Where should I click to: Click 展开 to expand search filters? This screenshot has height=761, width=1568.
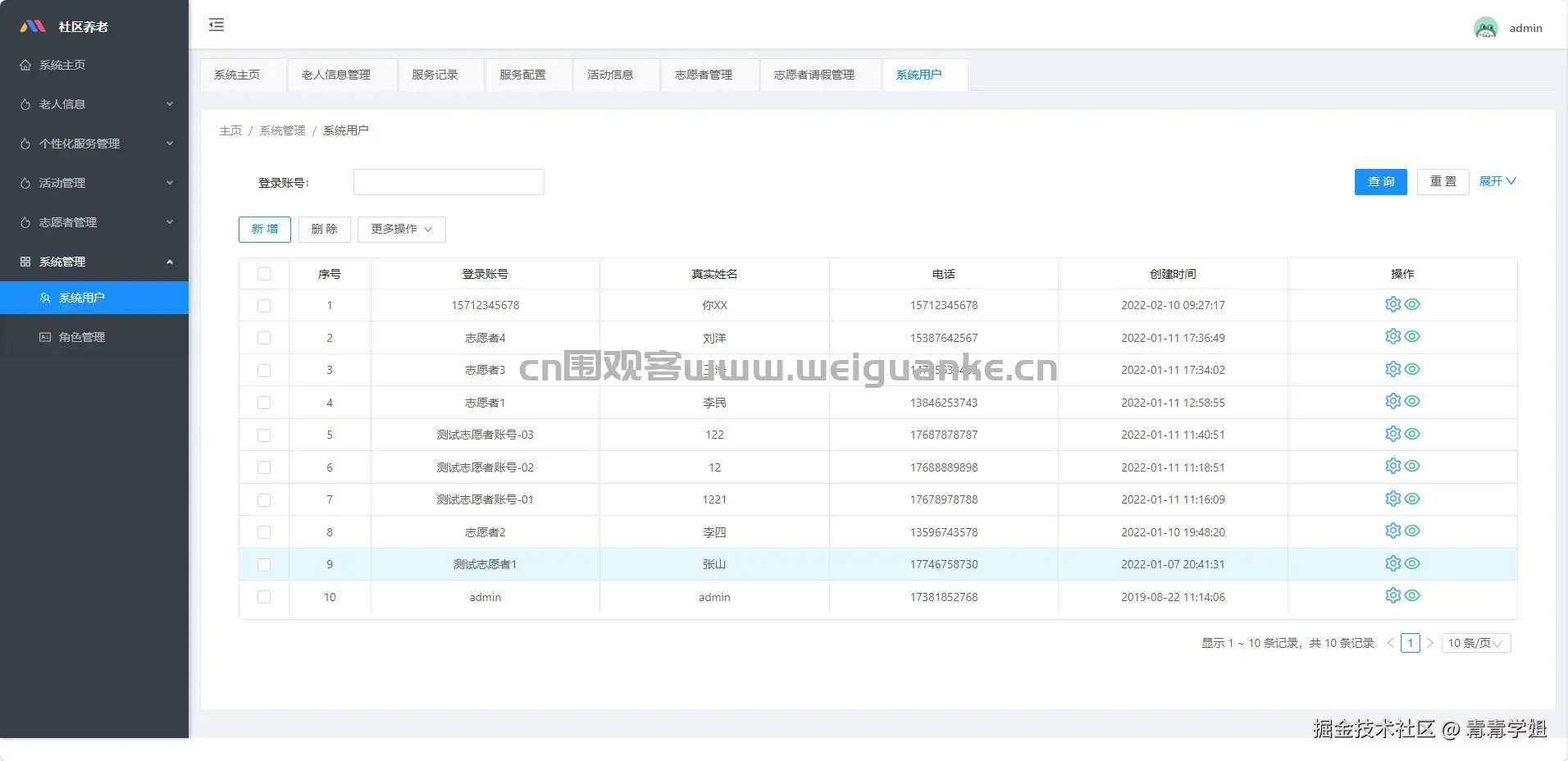1497,181
